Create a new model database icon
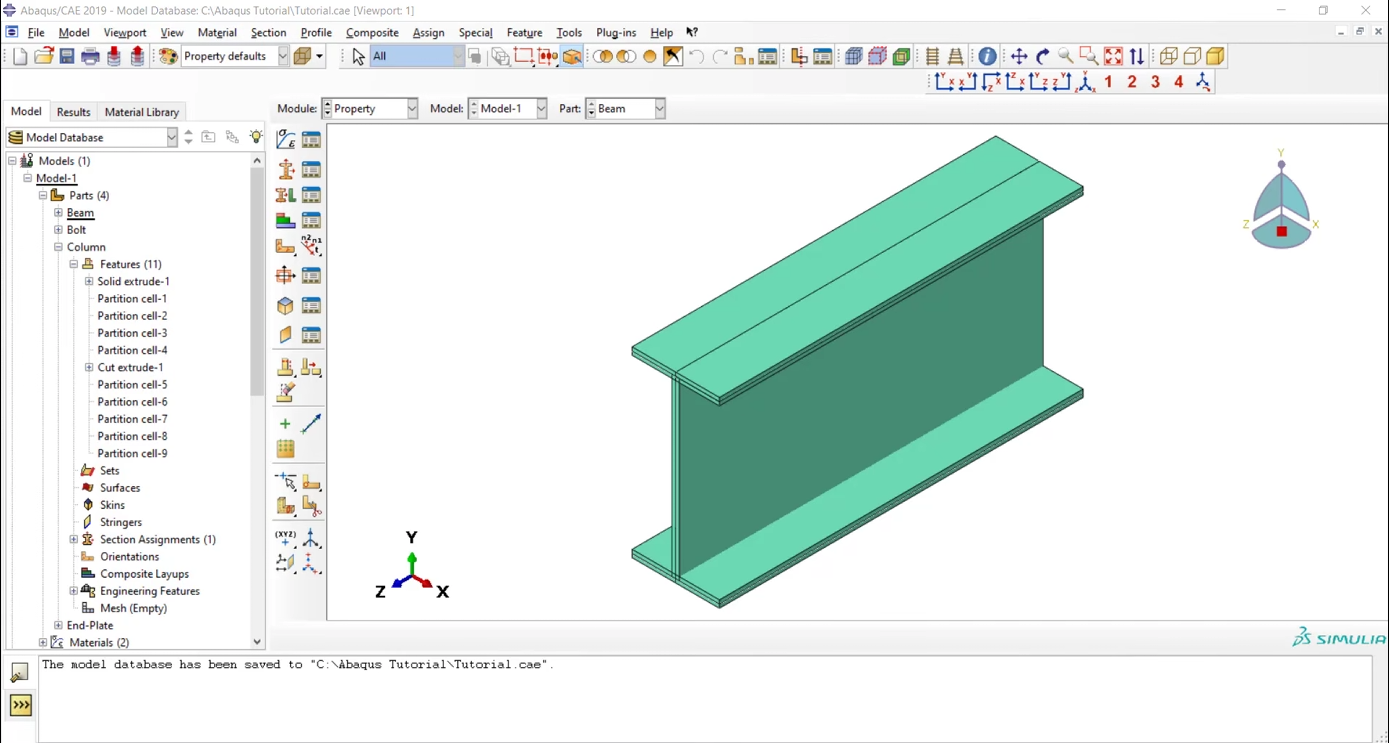The height and width of the screenshot is (743, 1389). point(20,57)
